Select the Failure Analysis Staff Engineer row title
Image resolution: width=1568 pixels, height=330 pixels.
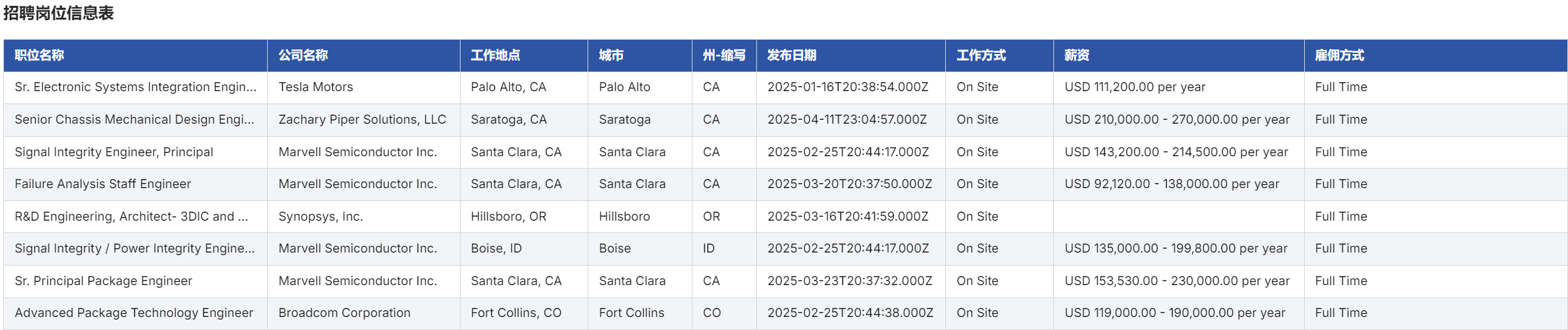[103, 184]
